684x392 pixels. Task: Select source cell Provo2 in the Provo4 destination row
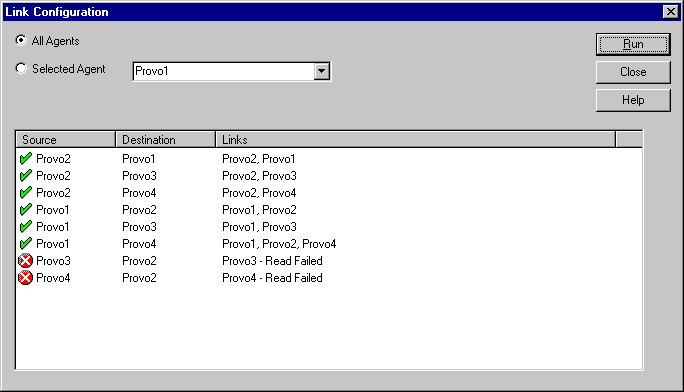[53, 193]
